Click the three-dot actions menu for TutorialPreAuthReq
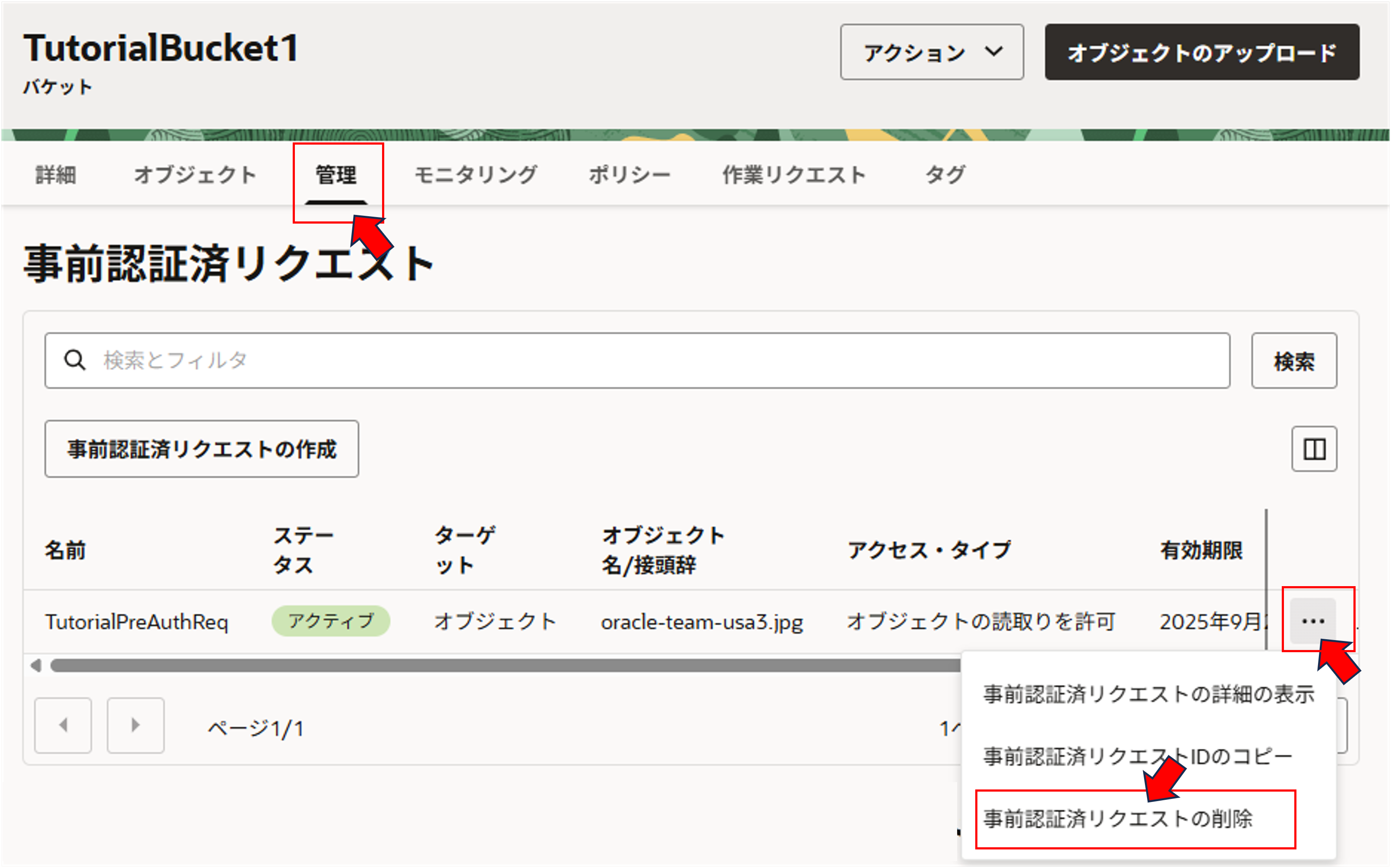1391x868 pixels. 1312,621
